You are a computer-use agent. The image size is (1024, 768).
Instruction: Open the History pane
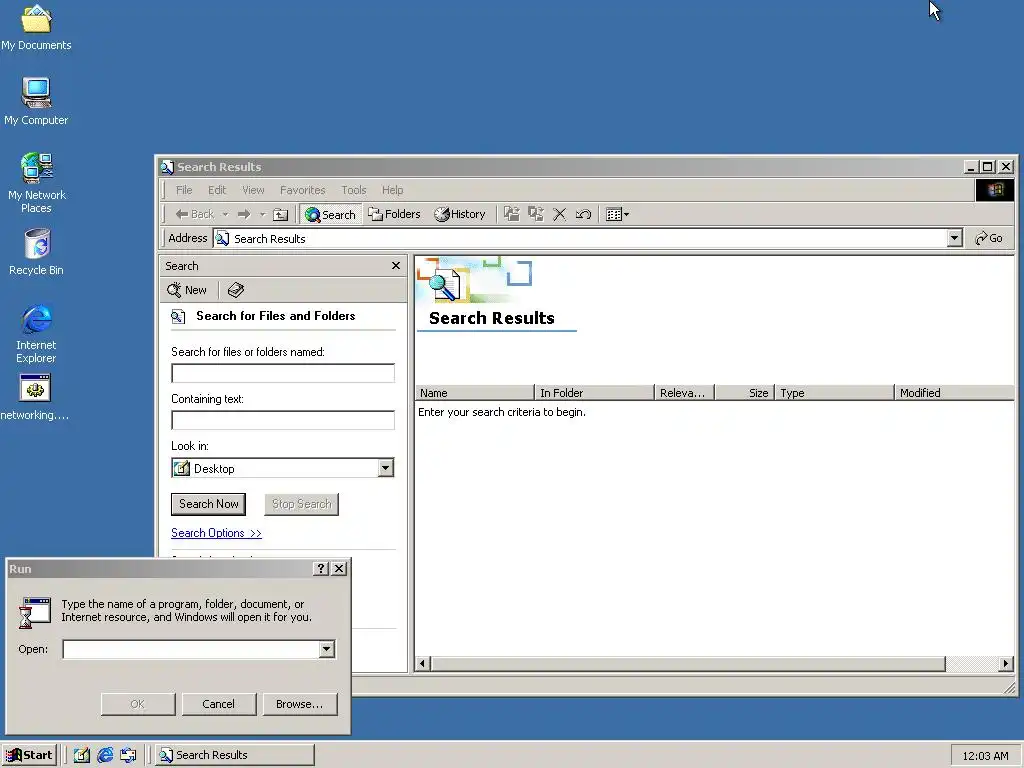pos(460,214)
